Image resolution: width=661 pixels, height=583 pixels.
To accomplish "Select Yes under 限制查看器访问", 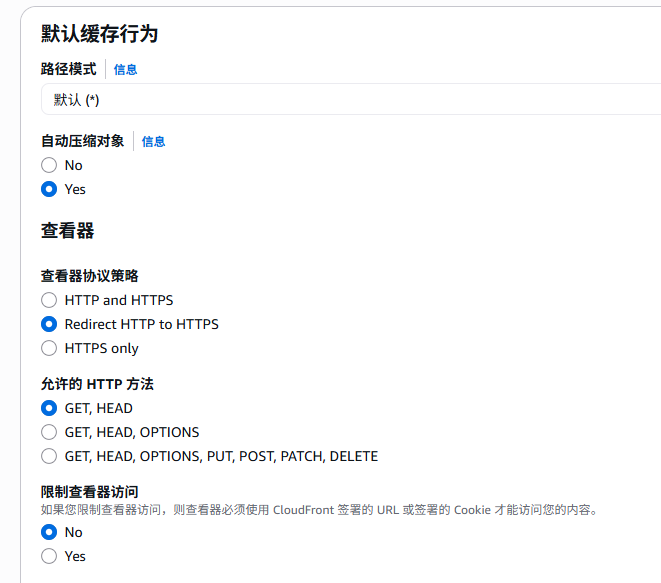I will click(x=49, y=556).
